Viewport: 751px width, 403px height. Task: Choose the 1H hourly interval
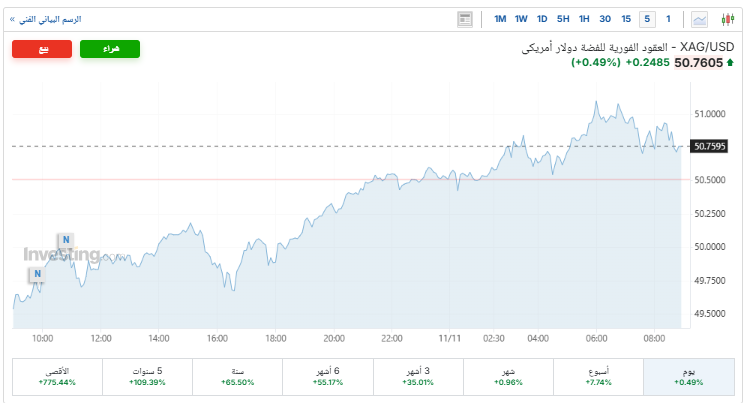584,19
